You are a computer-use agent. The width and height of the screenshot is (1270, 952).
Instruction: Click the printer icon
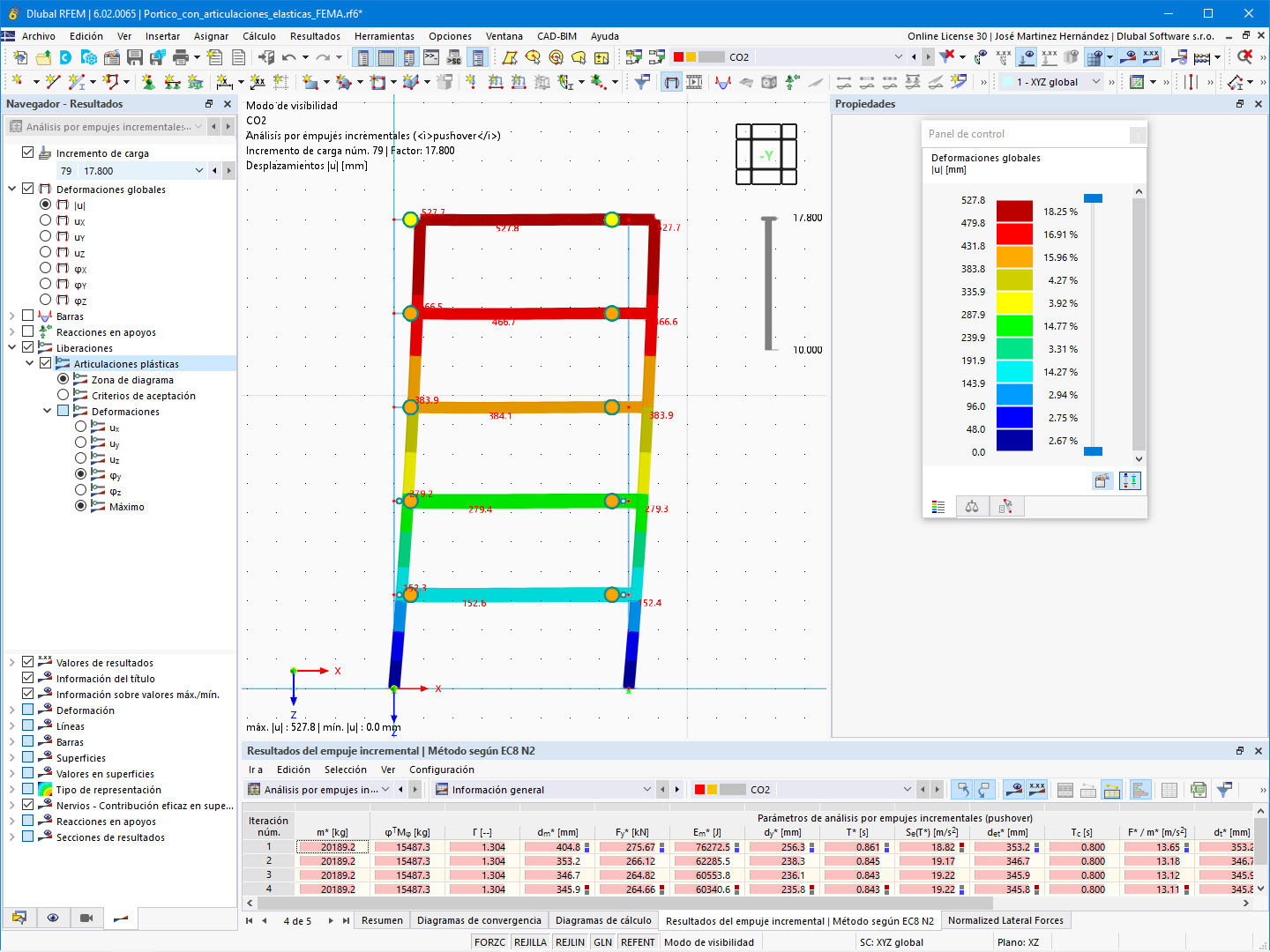click(x=181, y=57)
